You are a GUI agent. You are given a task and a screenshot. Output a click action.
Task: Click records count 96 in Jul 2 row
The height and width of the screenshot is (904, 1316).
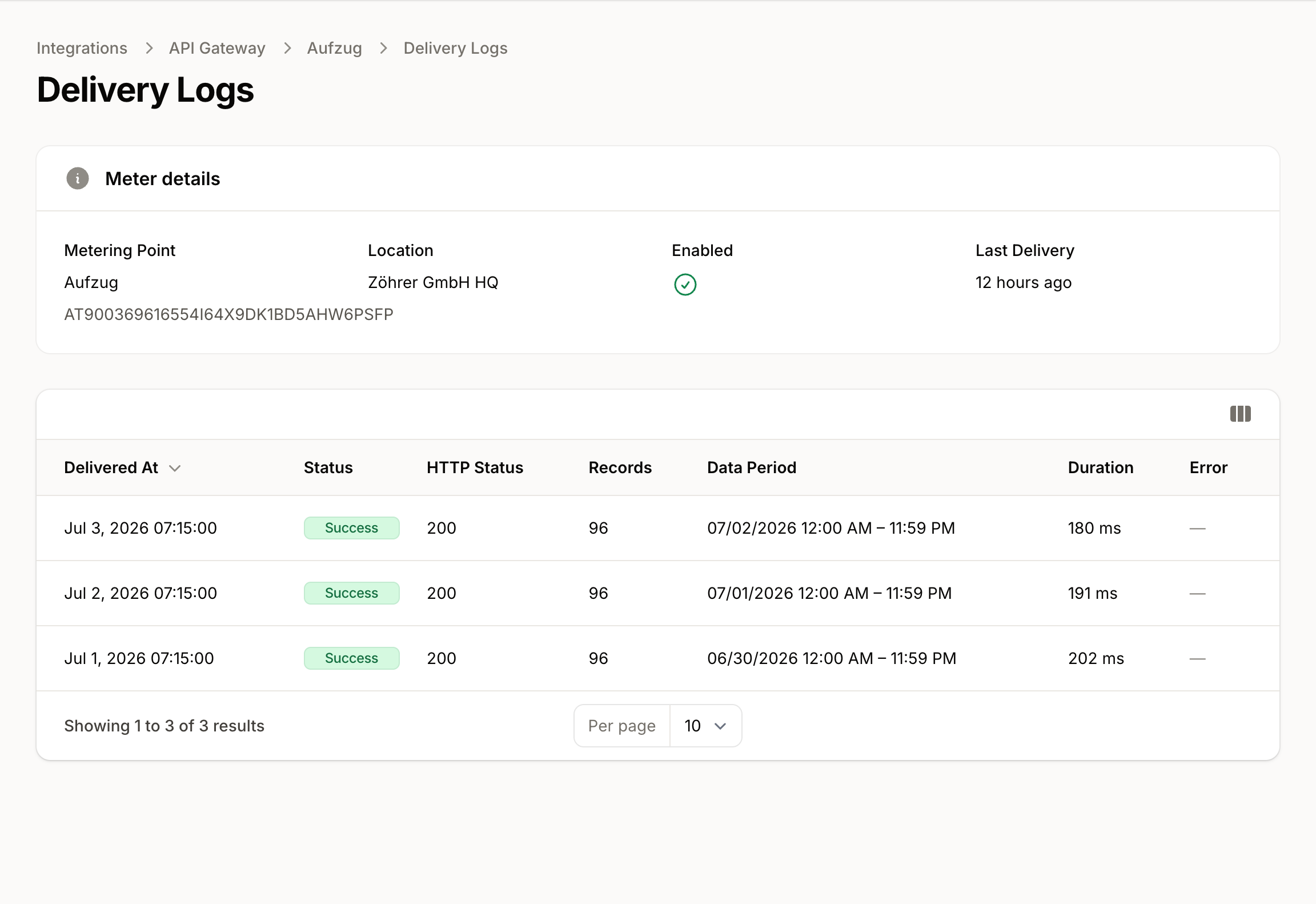599,593
